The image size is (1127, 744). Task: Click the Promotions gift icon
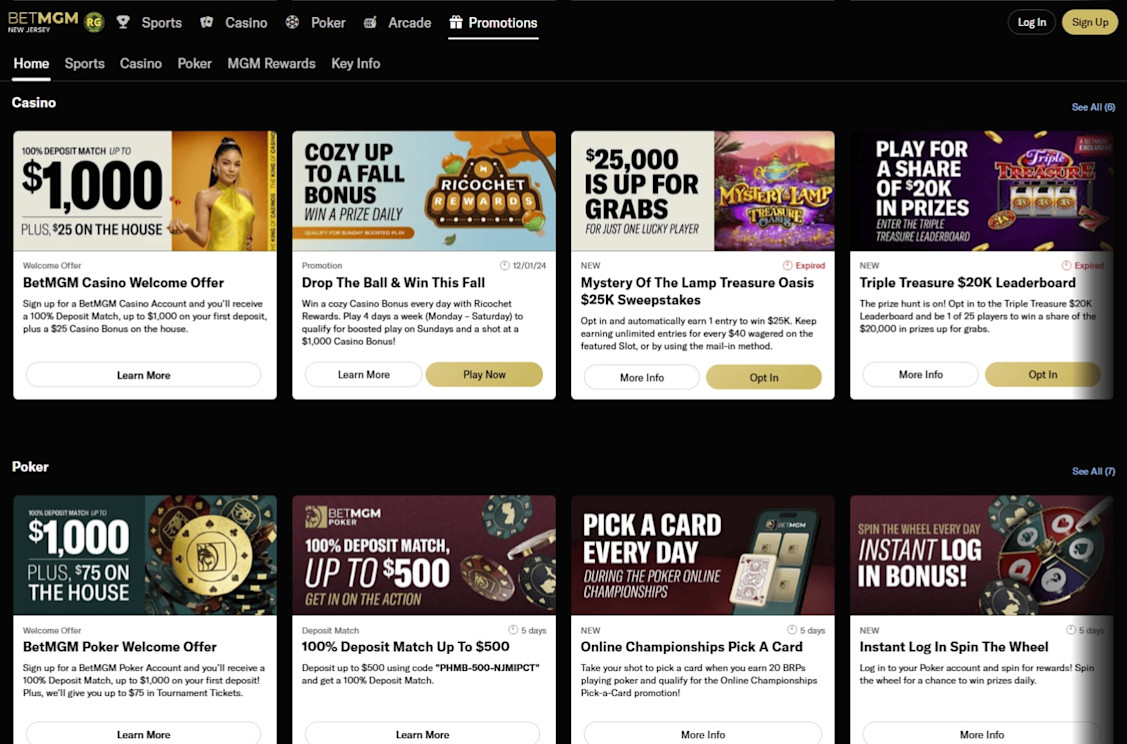pyautogui.click(x=456, y=22)
